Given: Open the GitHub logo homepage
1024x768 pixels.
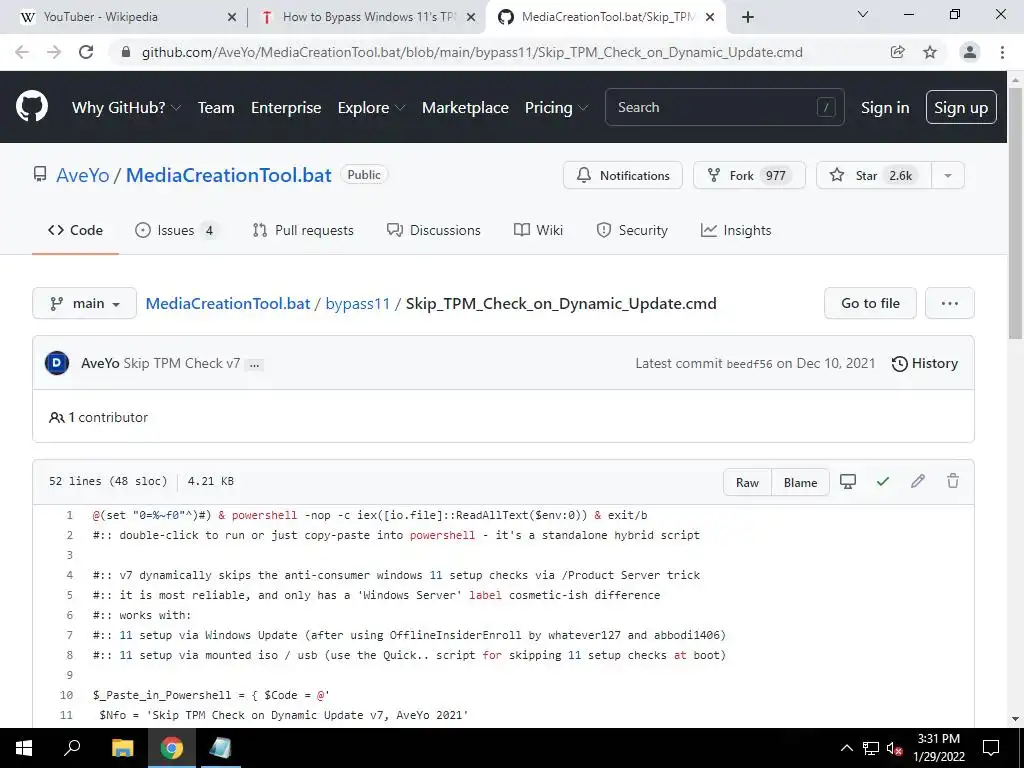Looking at the screenshot, I should tap(32, 107).
